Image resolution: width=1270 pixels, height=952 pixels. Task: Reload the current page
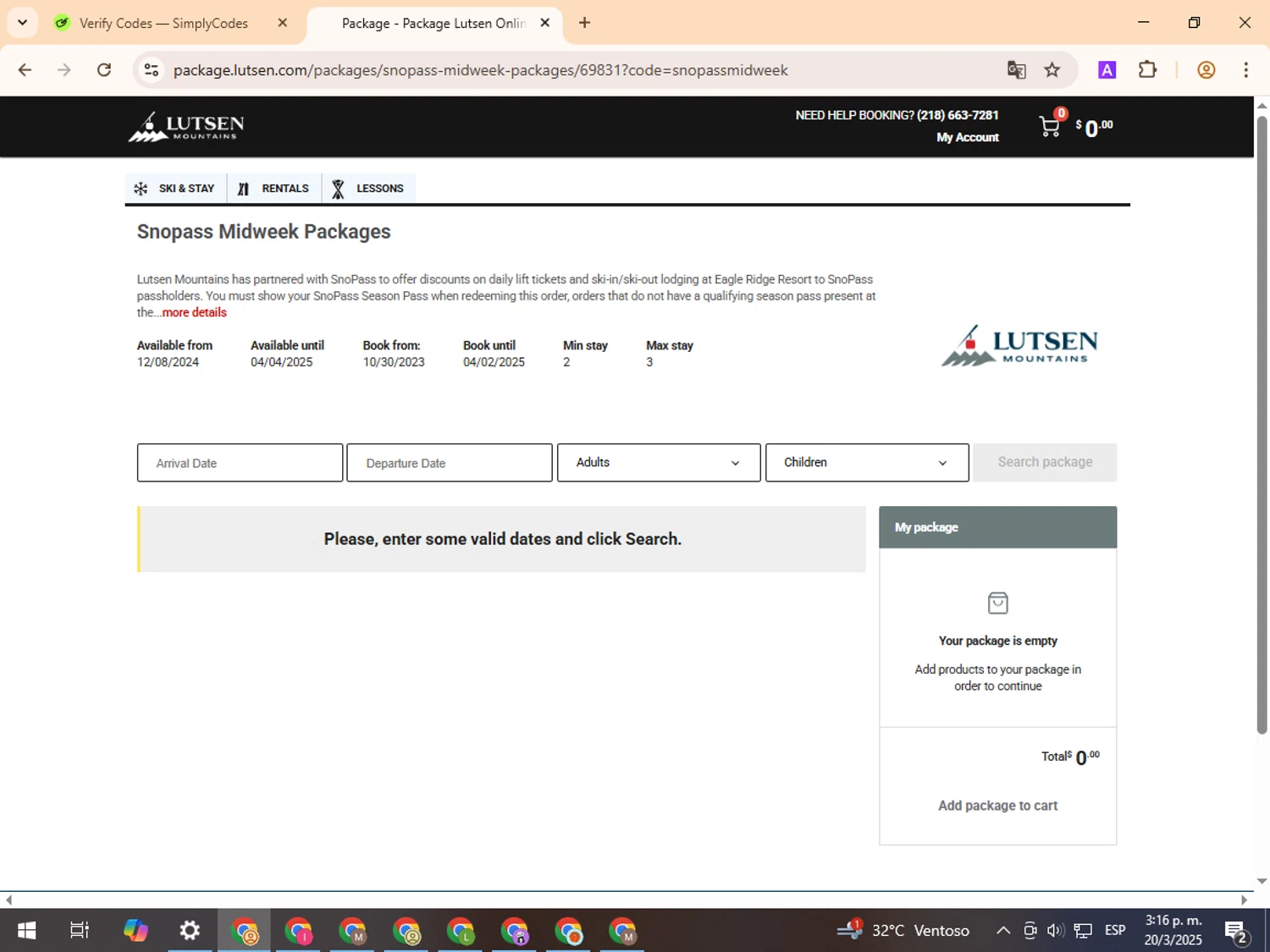click(x=104, y=70)
